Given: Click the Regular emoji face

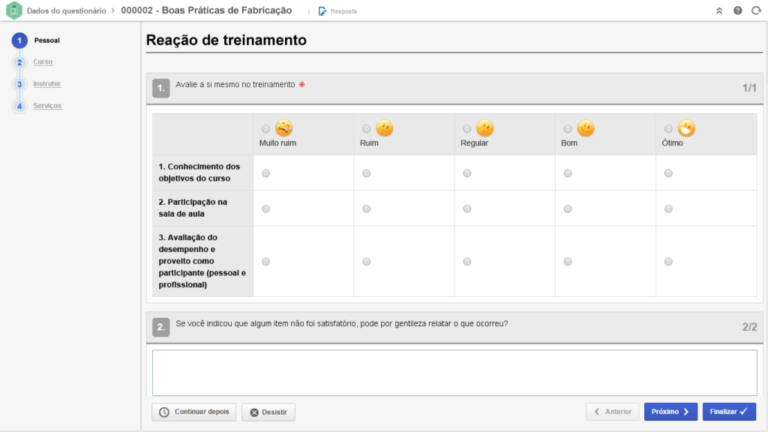Looking at the screenshot, I should coord(485,128).
